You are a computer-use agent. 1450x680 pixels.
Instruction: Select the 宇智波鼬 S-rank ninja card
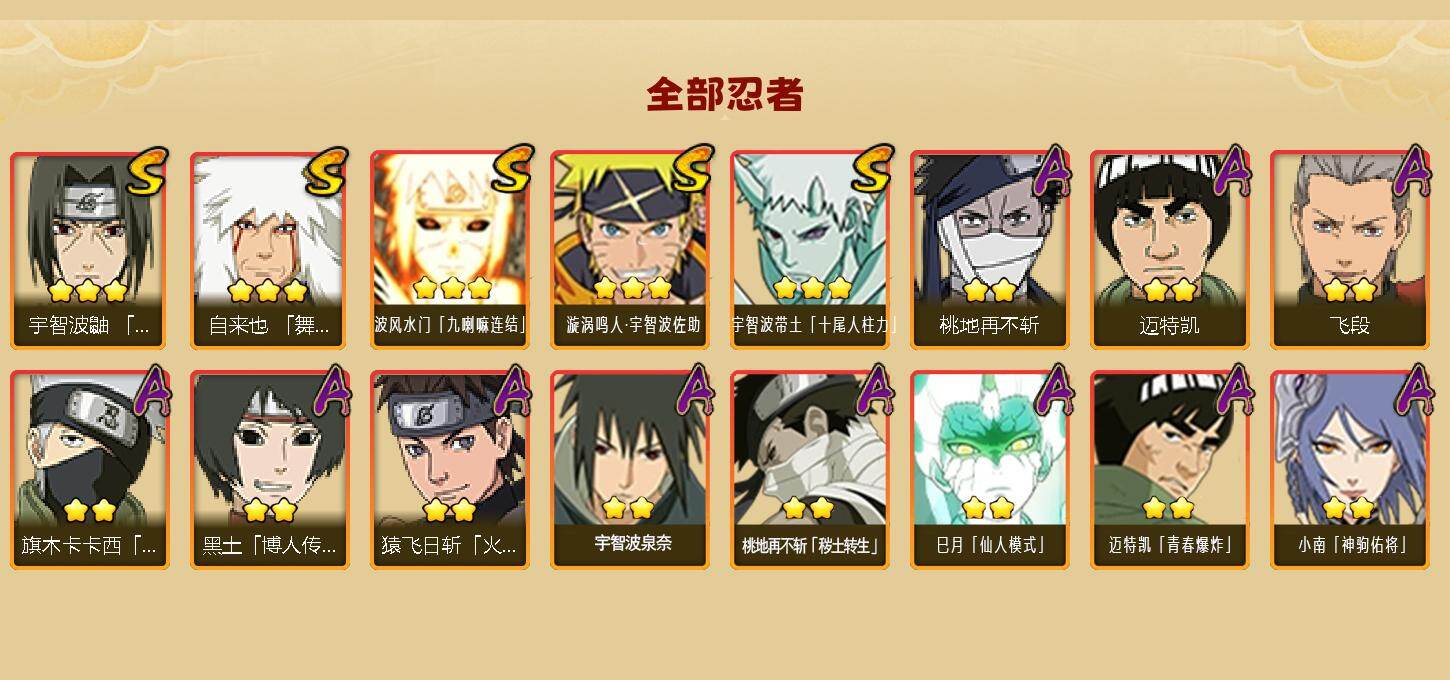pos(90,250)
